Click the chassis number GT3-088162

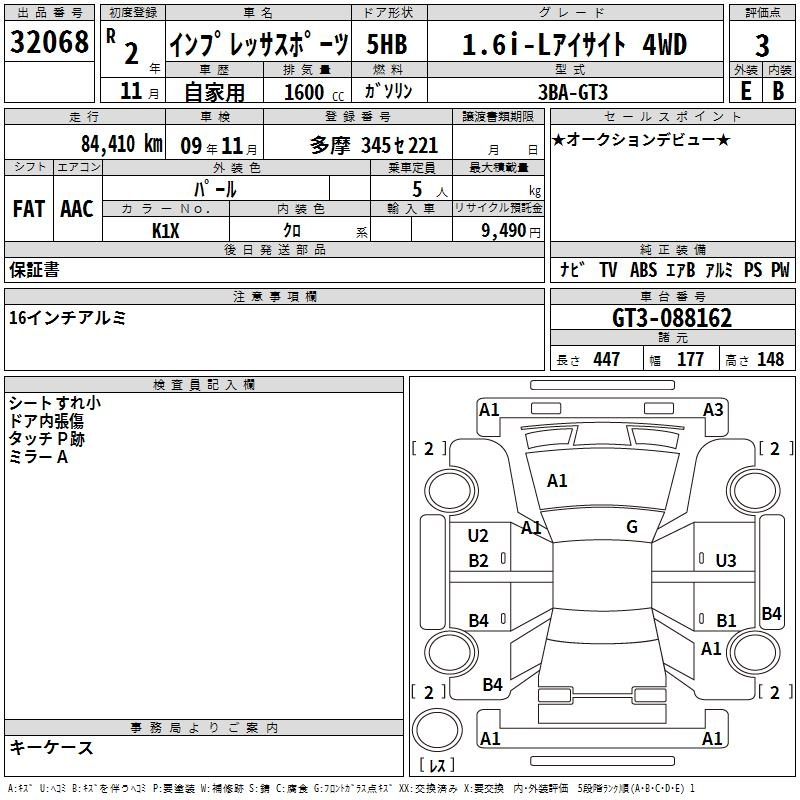point(672,318)
